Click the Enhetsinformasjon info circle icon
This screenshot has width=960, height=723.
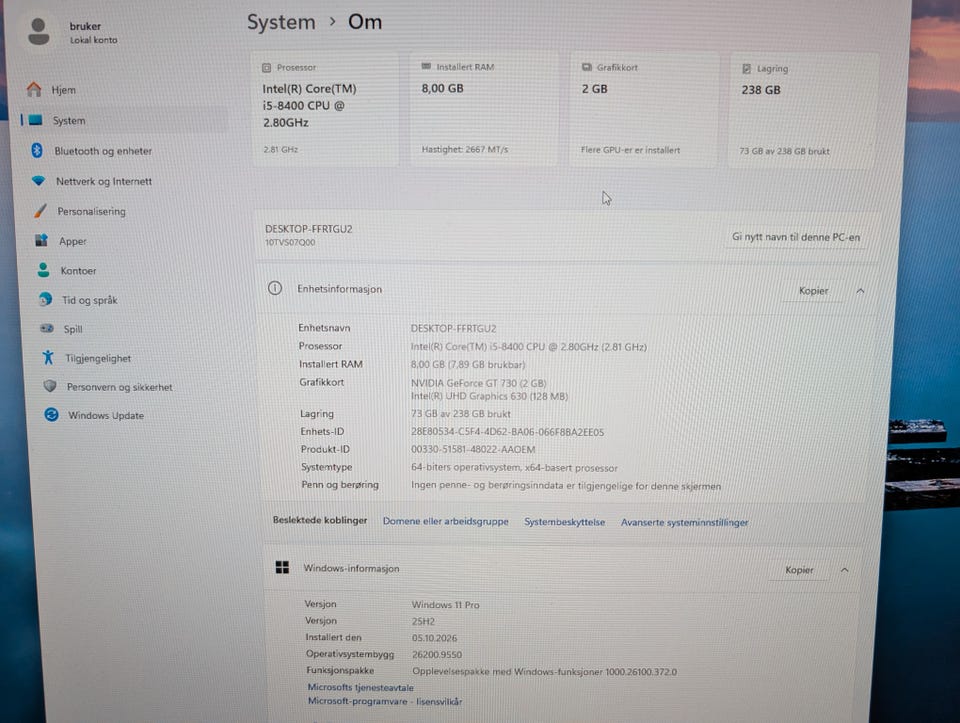(275, 288)
